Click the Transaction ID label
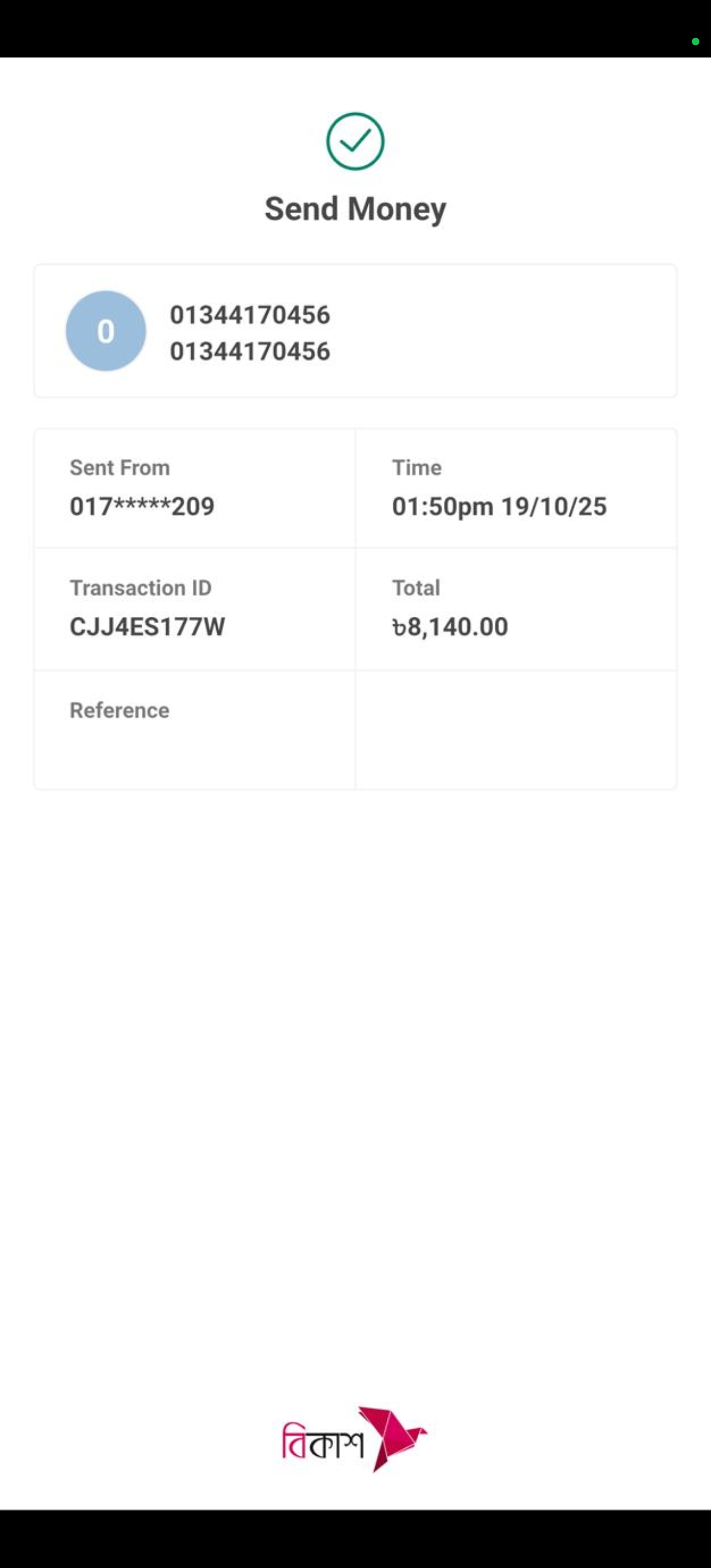The width and height of the screenshot is (711, 1568). [141, 588]
